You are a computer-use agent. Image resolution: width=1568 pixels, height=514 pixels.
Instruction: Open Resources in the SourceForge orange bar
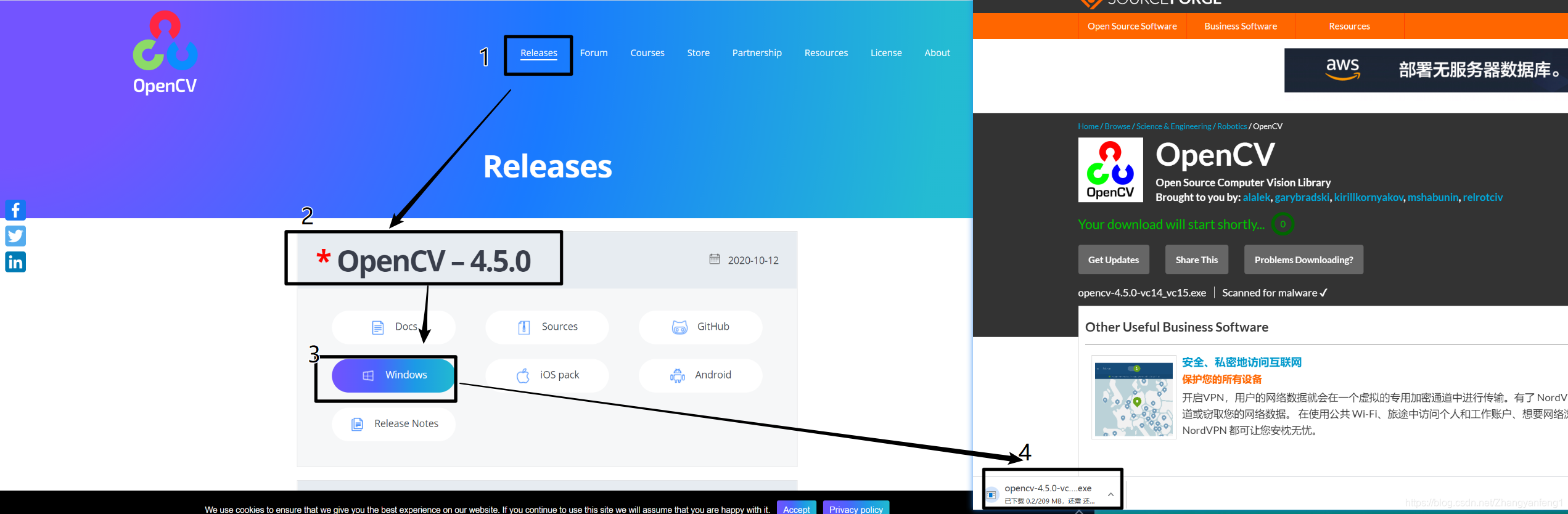pos(1349,26)
